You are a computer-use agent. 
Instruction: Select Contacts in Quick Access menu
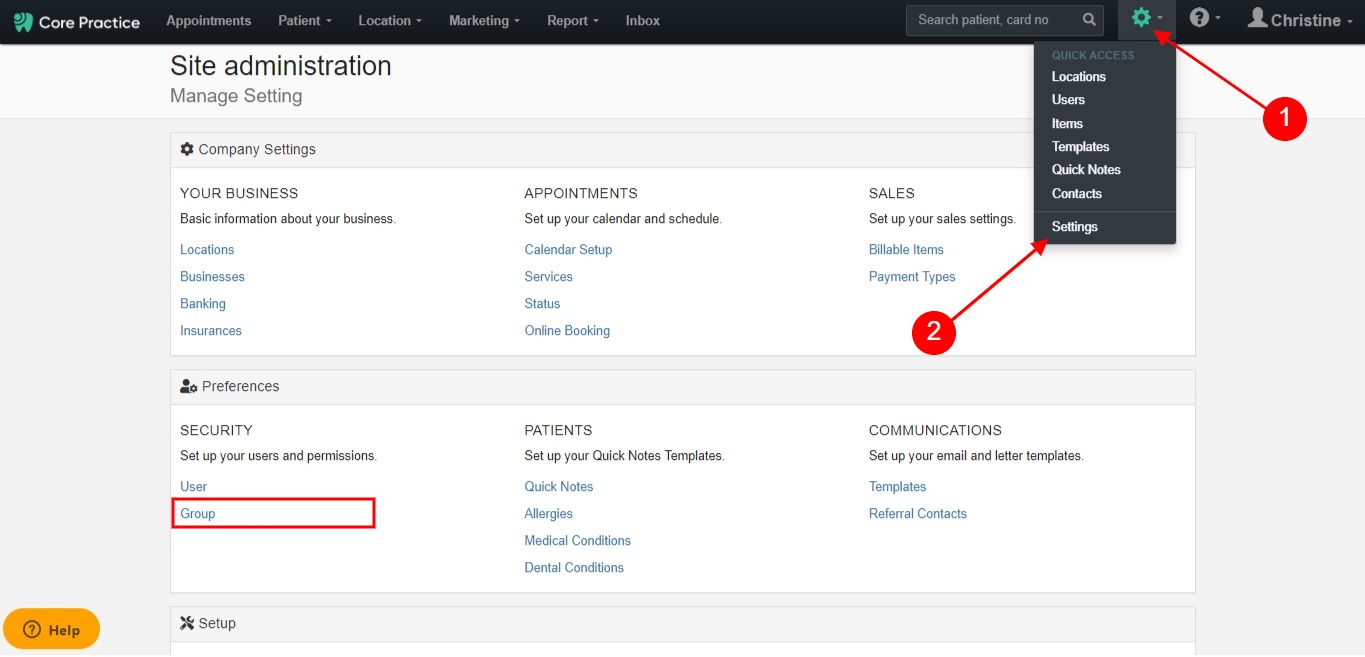[x=1076, y=194]
